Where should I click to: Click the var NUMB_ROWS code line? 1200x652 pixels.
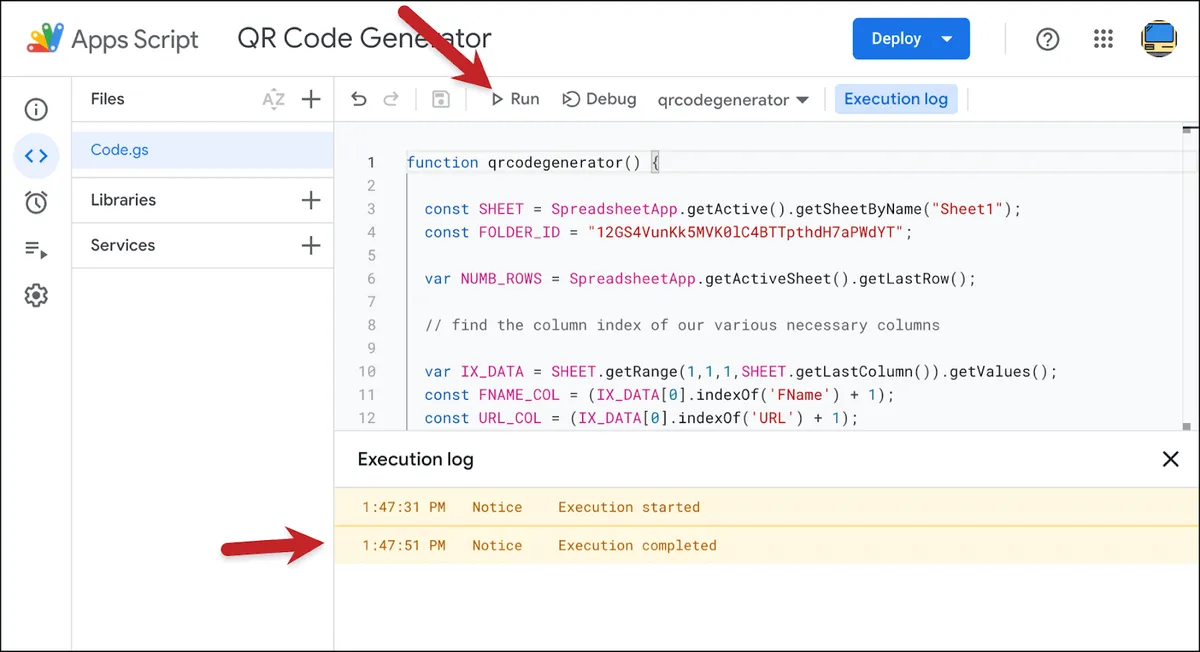[x=700, y=279]
